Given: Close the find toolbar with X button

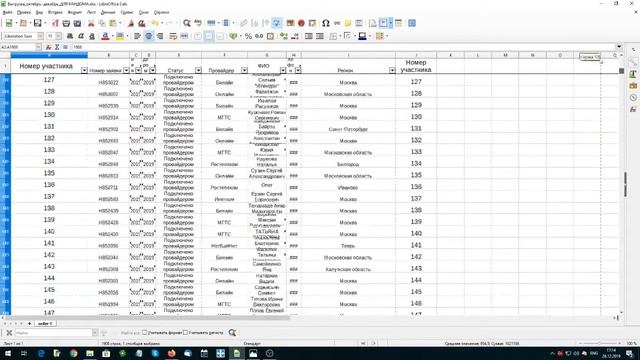Looking at the screenshot, I should [9, 333].
